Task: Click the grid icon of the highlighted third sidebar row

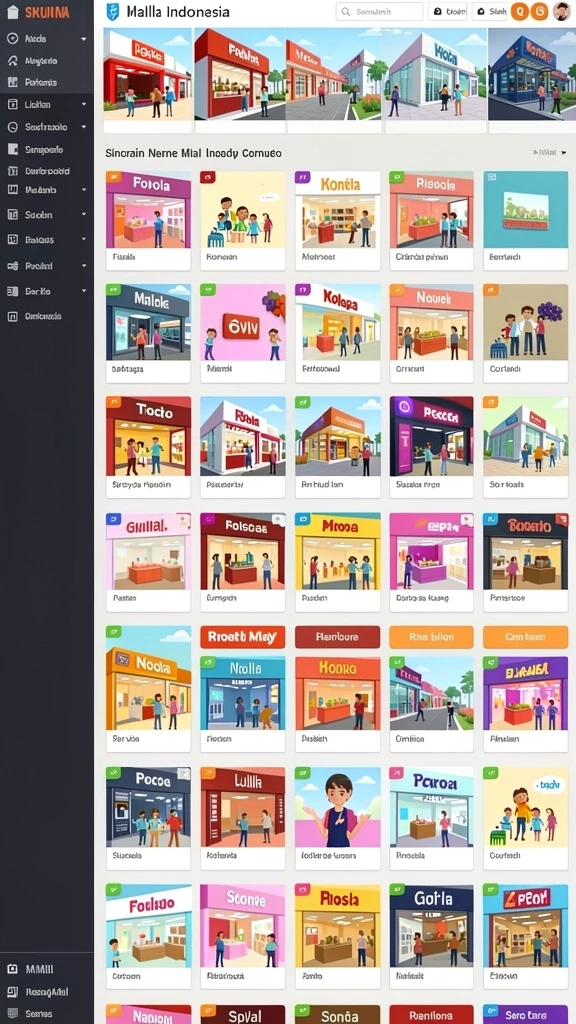Action: (12, 82)
